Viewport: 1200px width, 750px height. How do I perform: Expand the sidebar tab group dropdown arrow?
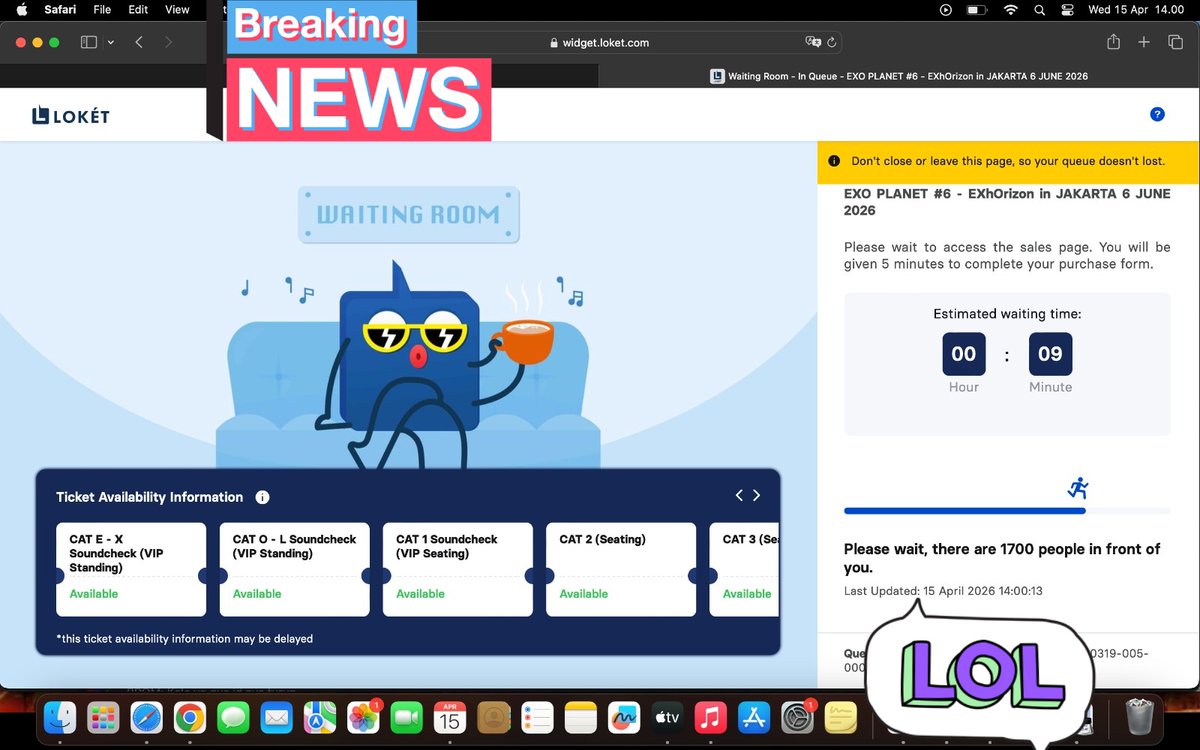110,43
